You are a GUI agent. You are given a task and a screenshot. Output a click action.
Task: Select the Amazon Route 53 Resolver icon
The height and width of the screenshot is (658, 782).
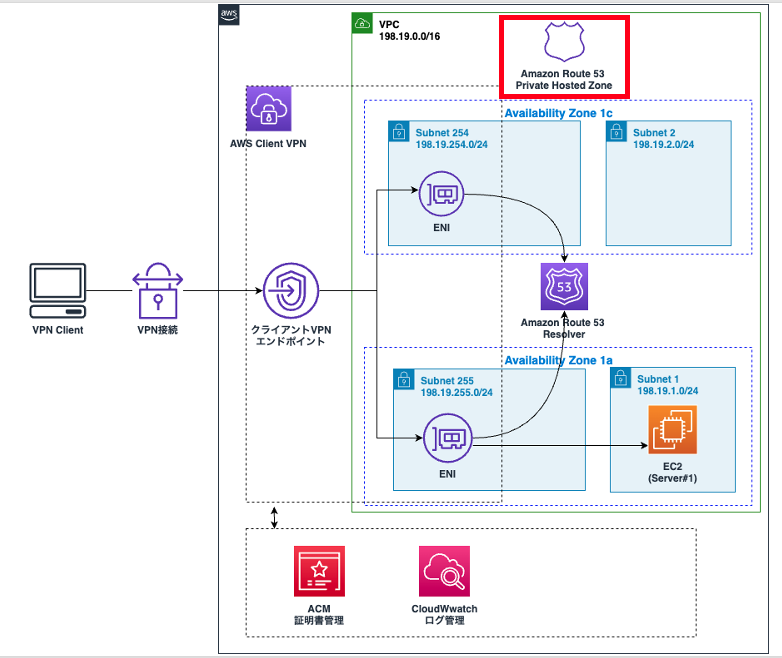[x=564, y=286]
